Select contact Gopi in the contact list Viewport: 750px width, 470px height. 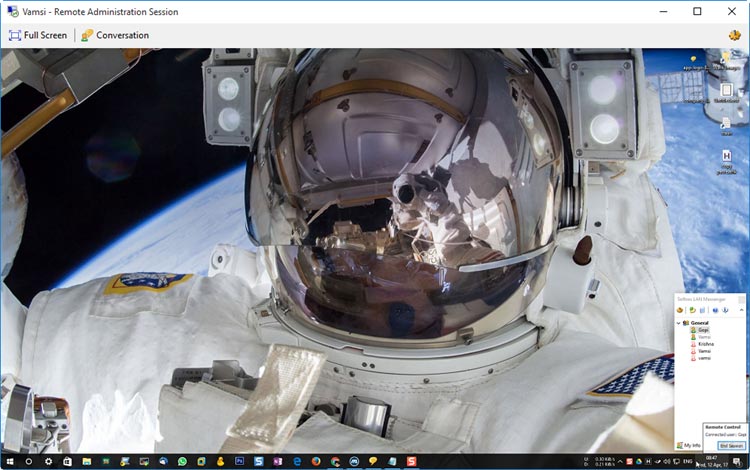(x=703, y=330)
